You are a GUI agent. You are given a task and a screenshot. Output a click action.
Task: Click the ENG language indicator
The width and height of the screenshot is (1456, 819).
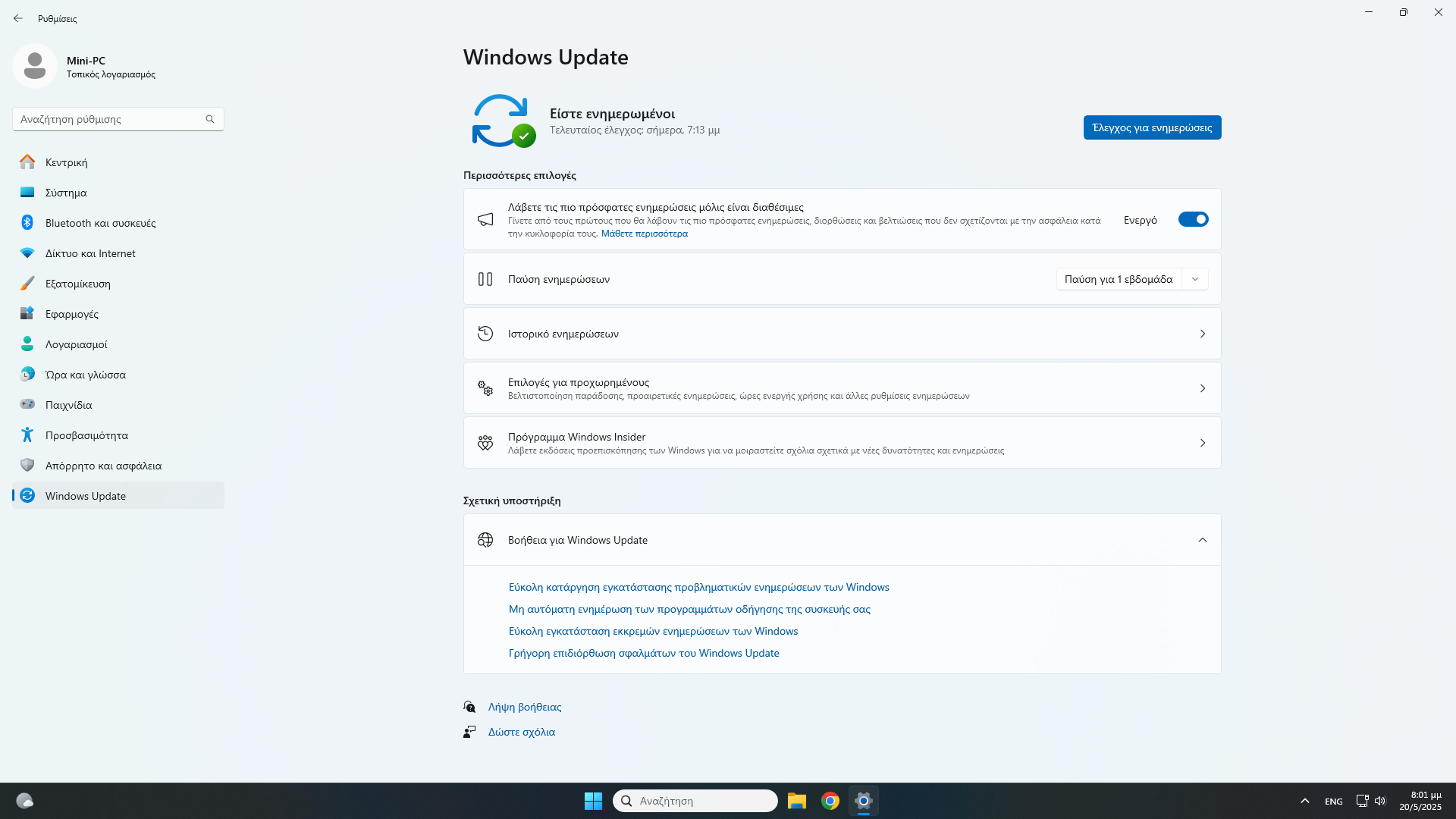(1334, 801)
